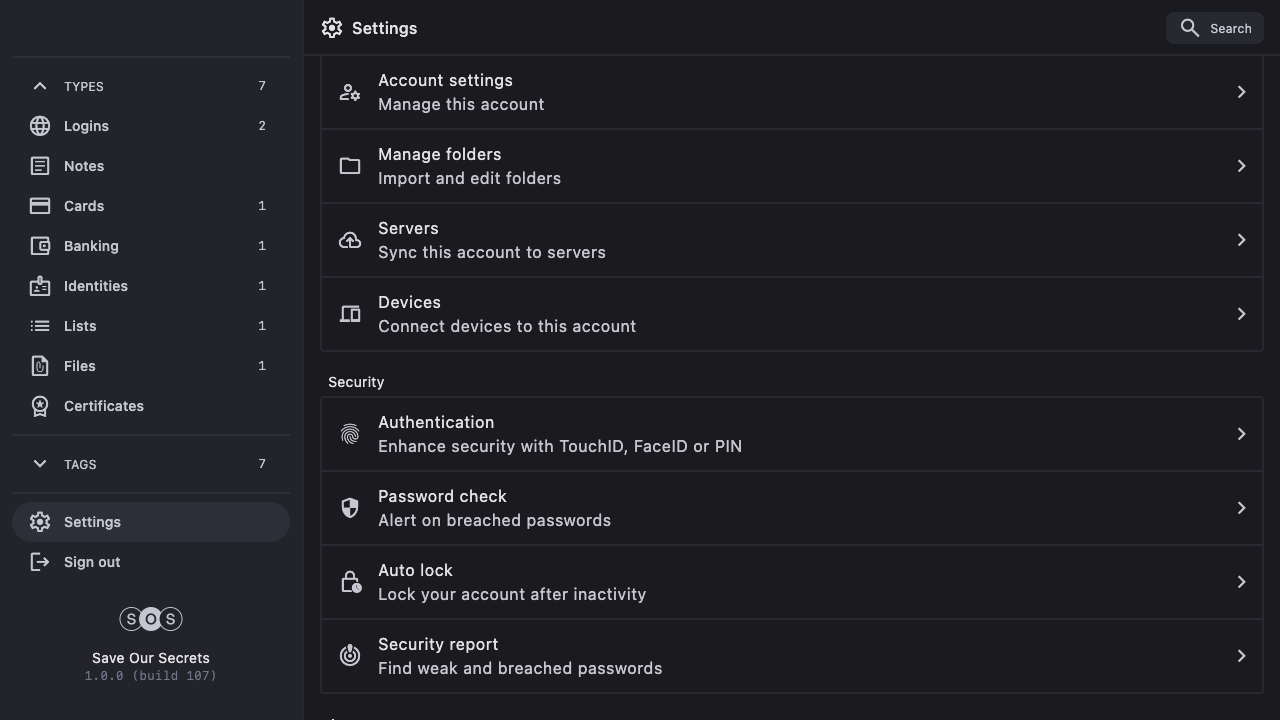Select Cards in the sidebar

[84, 206]
